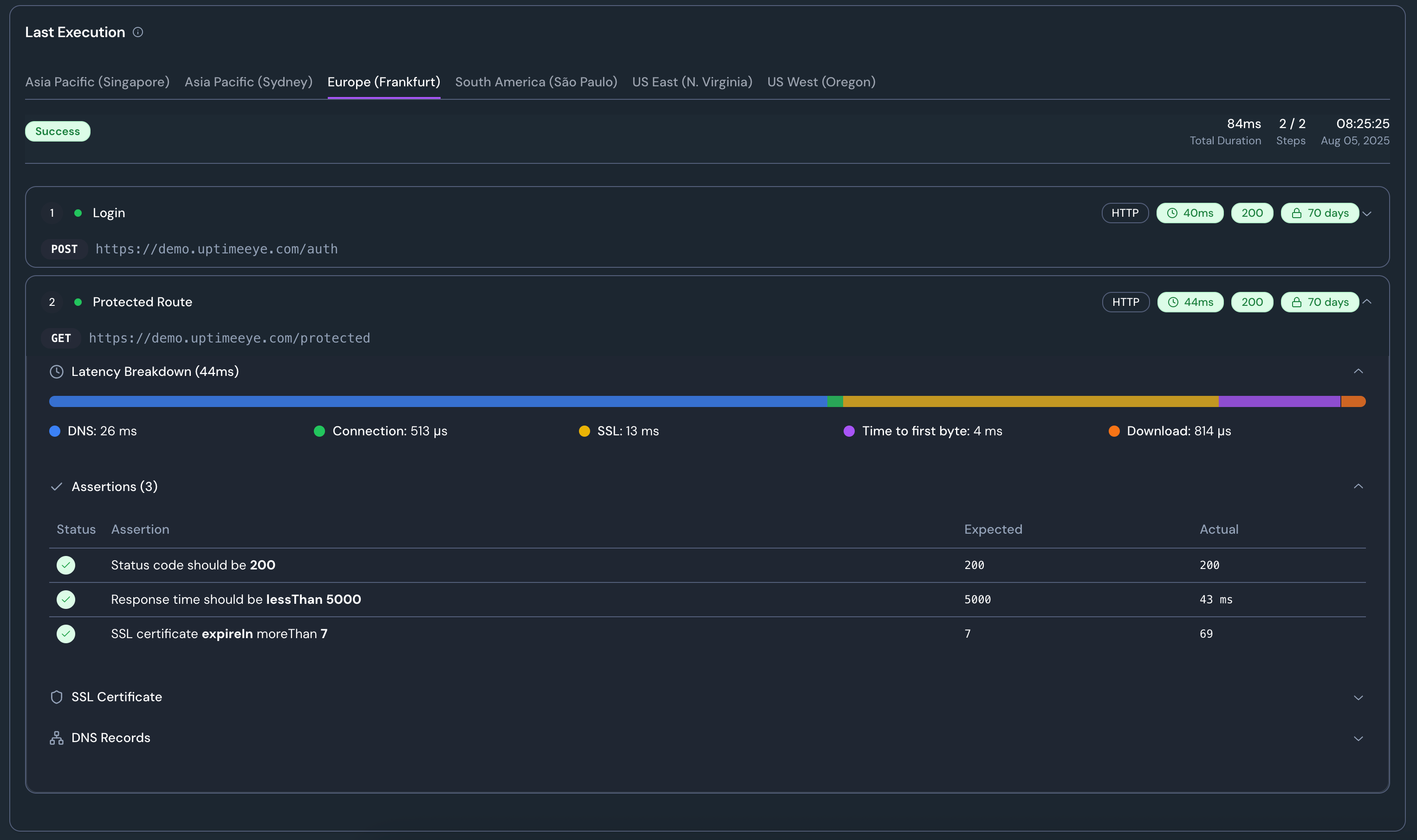Click the Success status badge
This screenshot has width=1417, height=840.
(x=58, y=131)
